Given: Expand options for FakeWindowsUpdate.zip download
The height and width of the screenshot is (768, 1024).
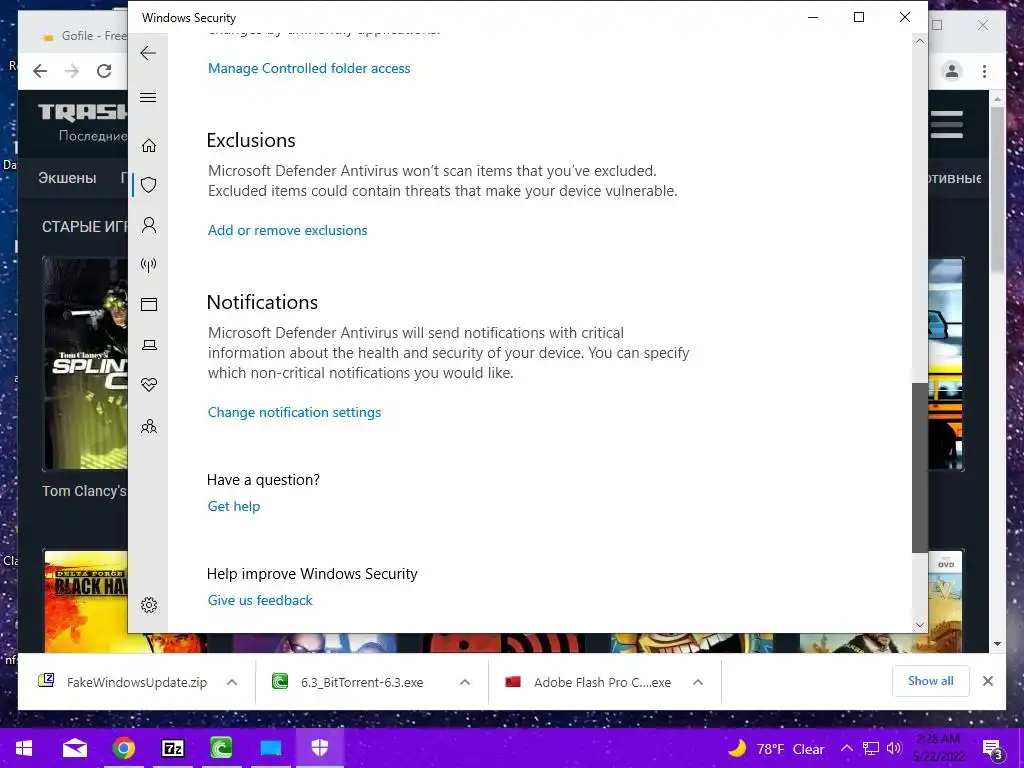Looking at the screenshot, I should click(232, 682).
